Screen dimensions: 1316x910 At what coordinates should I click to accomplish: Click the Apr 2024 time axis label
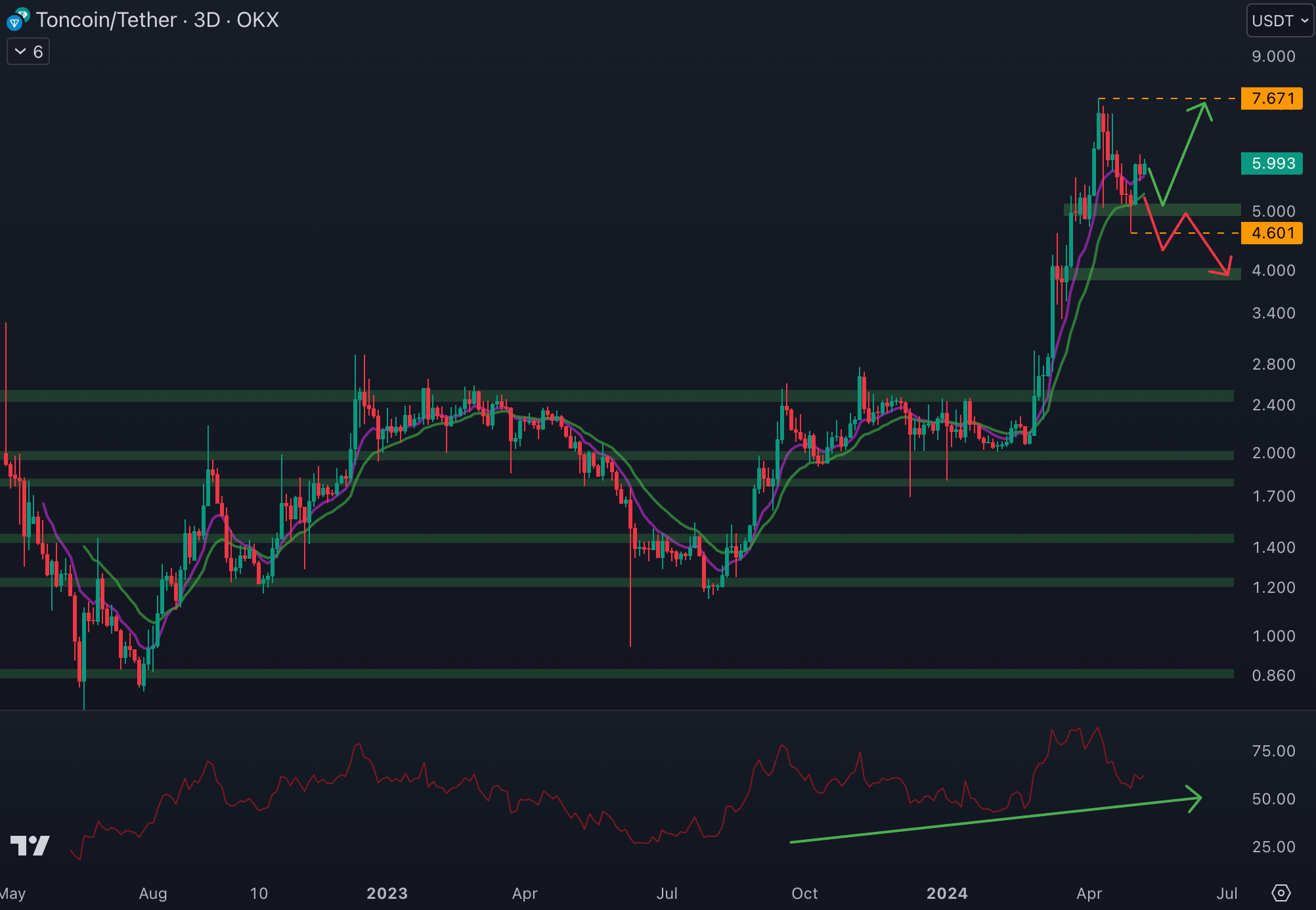coord(1089,893)
